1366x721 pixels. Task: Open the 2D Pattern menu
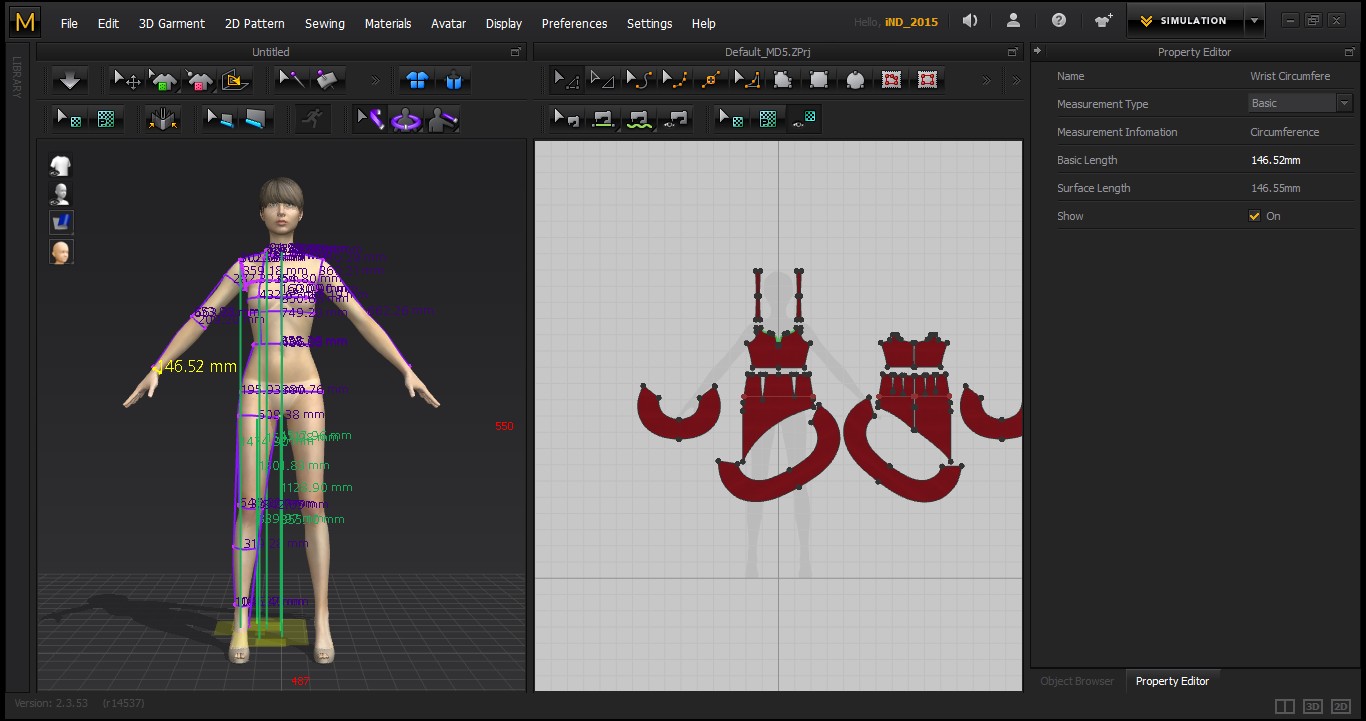254,23
